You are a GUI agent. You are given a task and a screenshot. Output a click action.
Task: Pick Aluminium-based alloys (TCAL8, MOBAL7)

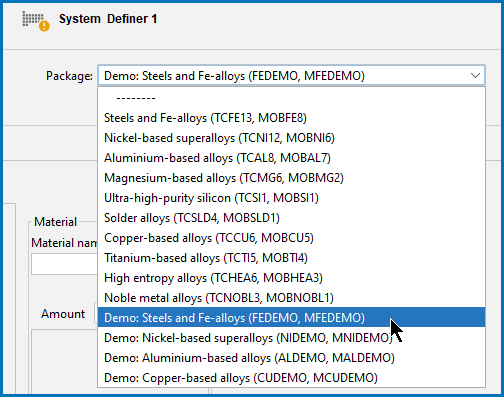tap(291, 158)
